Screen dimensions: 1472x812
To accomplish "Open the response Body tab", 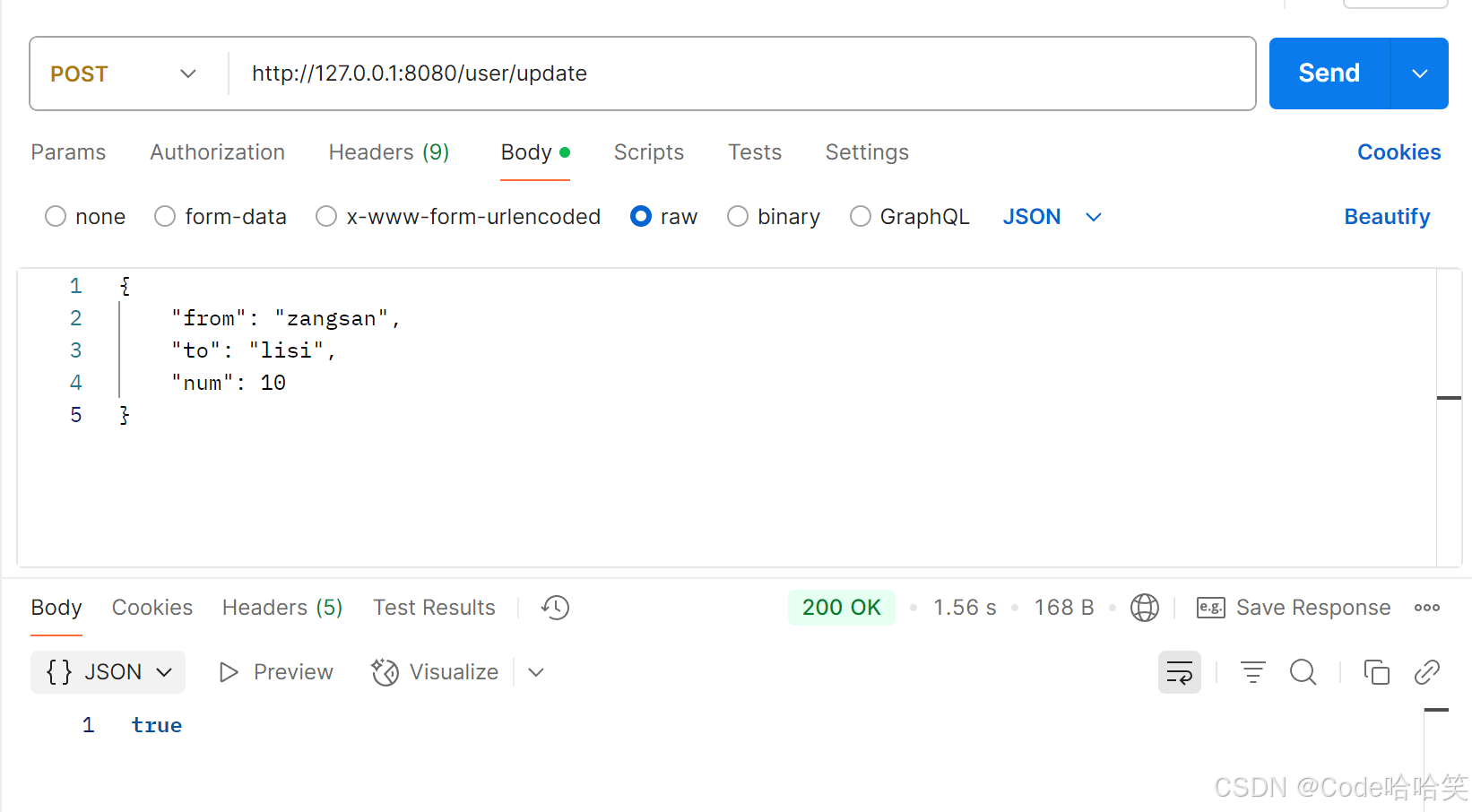I will point(56,608).
